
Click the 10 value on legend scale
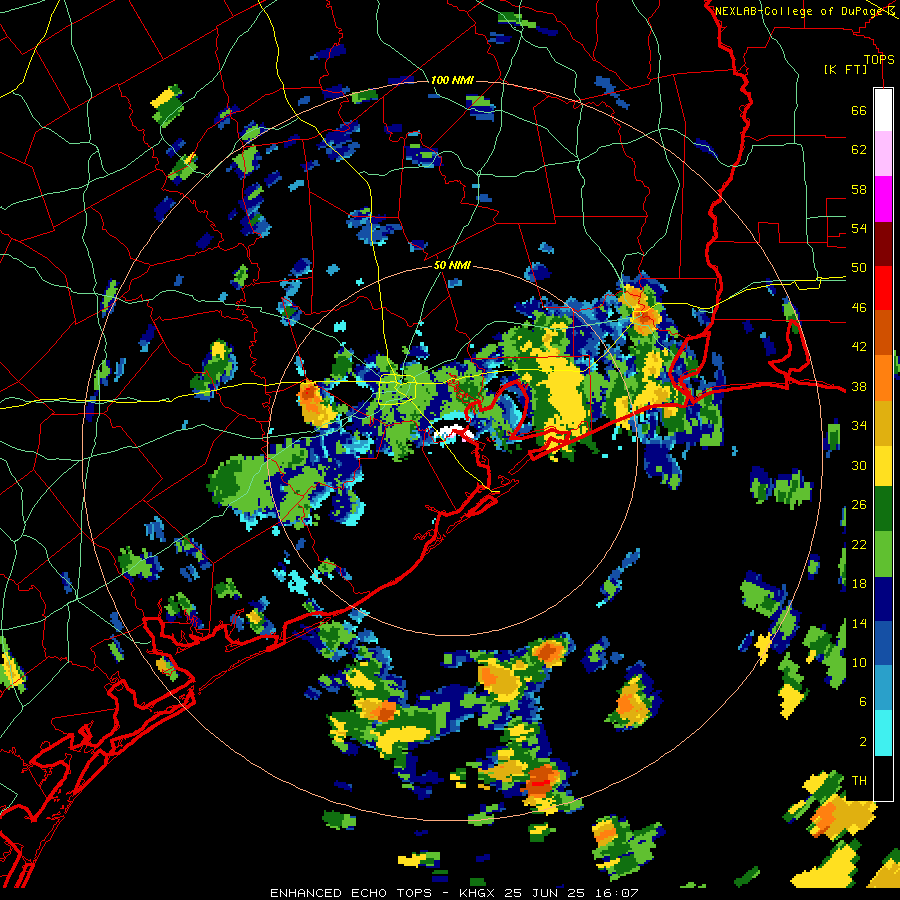[859, 662]
